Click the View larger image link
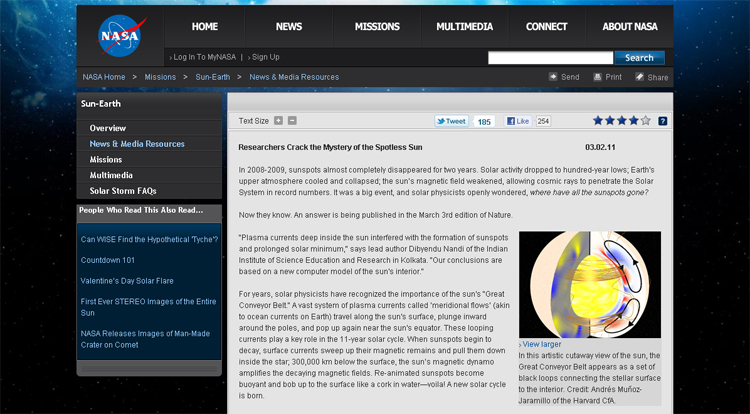The height and width of the screenshot is (414, 750). coord(540,343)
